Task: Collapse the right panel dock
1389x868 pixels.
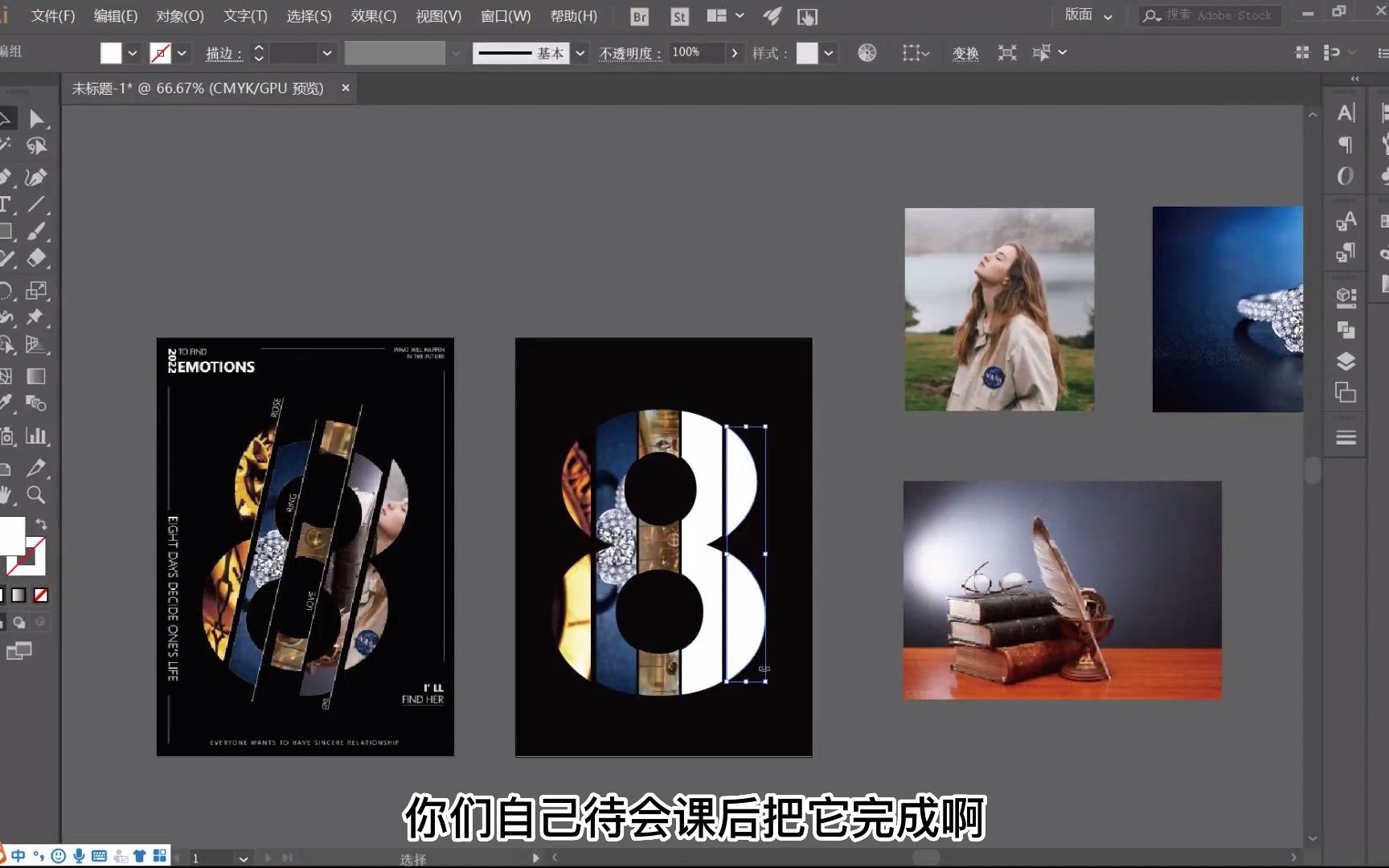Action: (1354, 78)
